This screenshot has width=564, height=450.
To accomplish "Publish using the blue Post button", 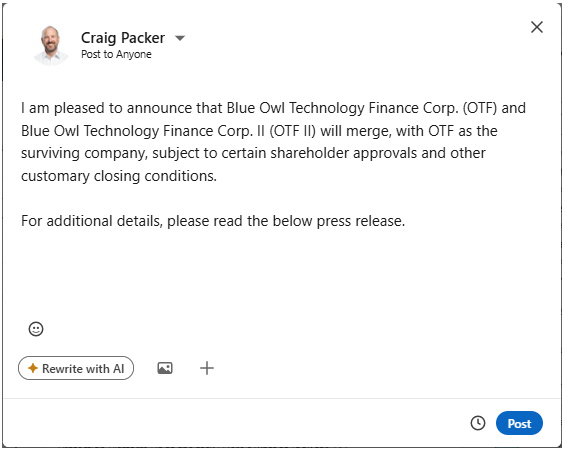I will coord(519,423).
